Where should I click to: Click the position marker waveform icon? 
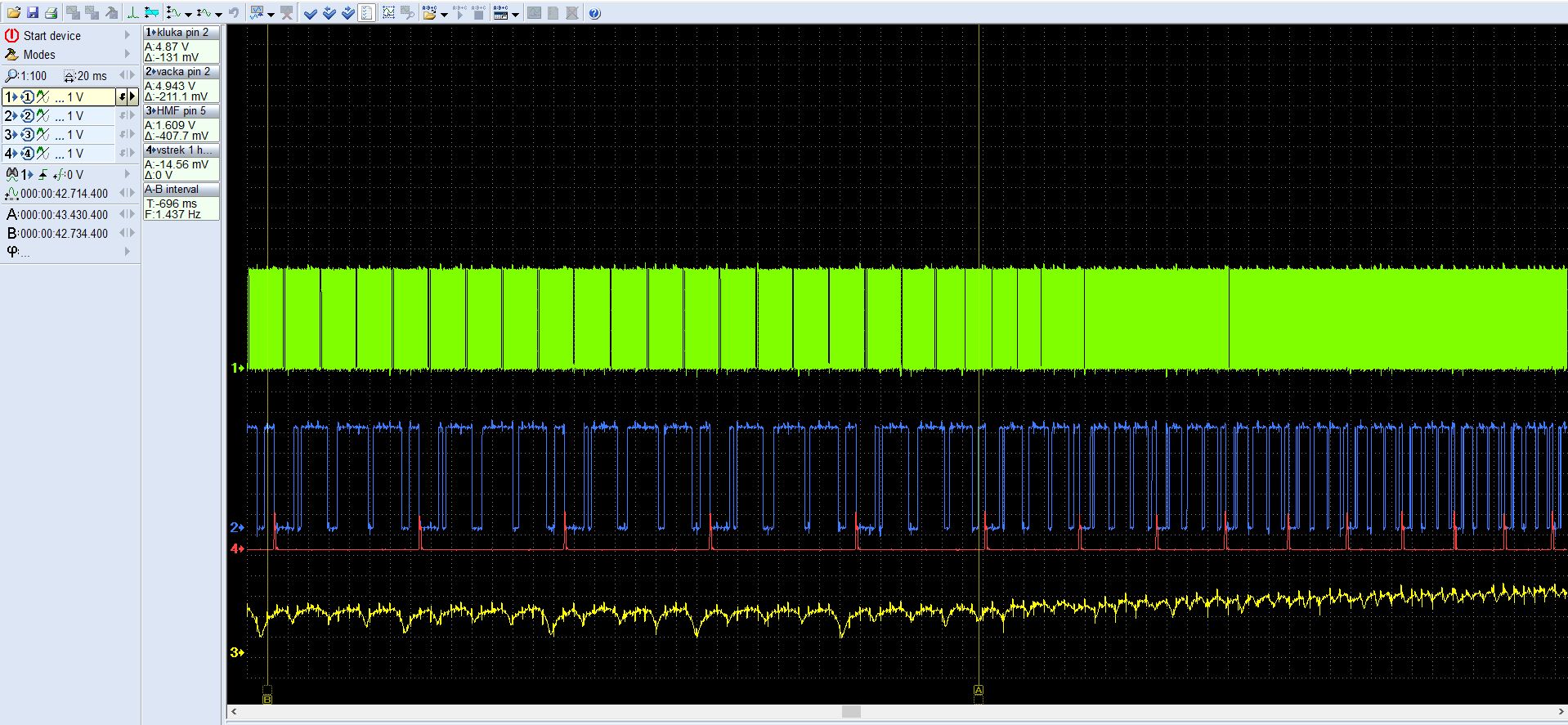pyautogui.click(x=11, y=194)
